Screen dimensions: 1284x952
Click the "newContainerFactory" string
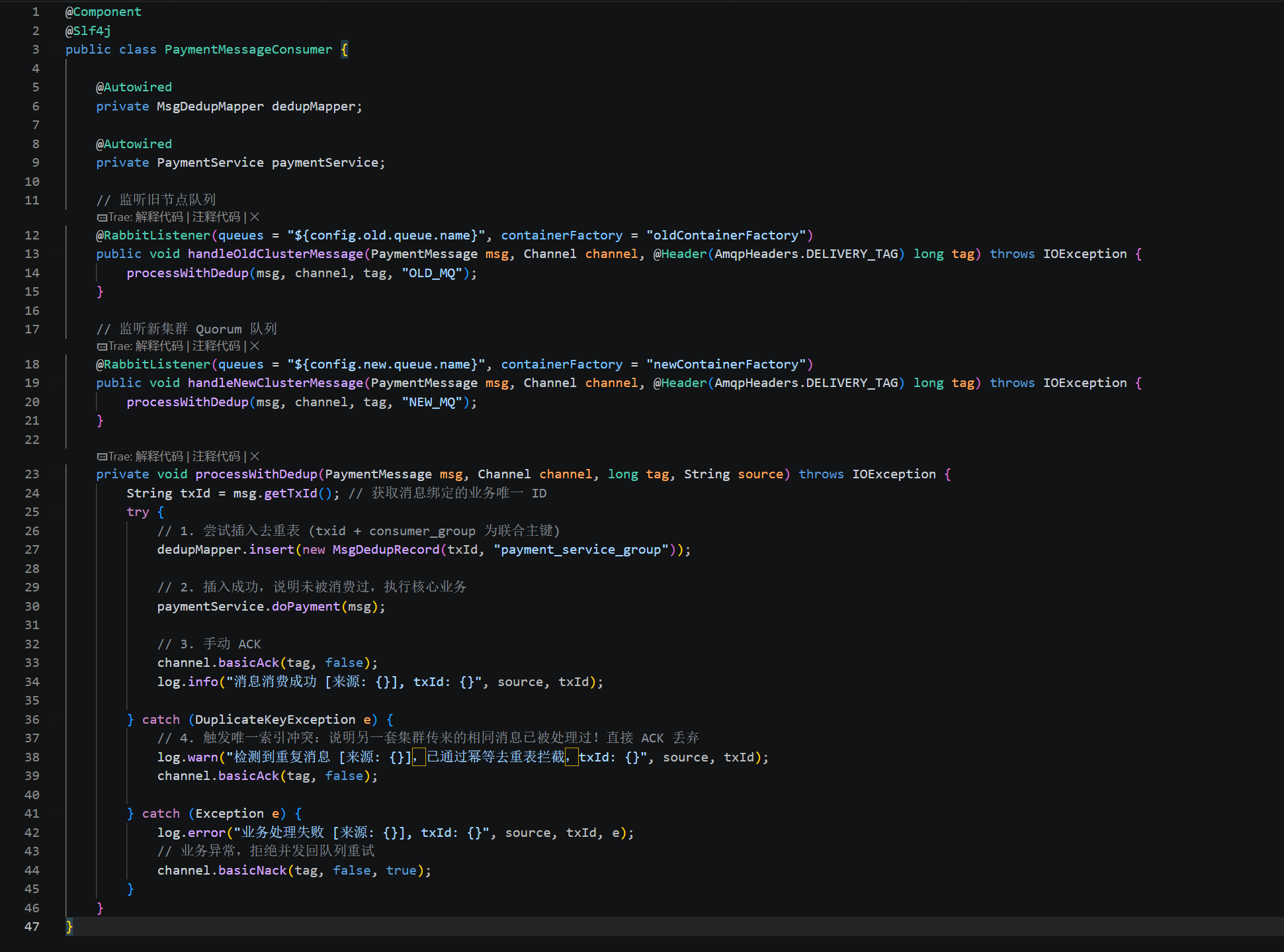tap(726, 365)
